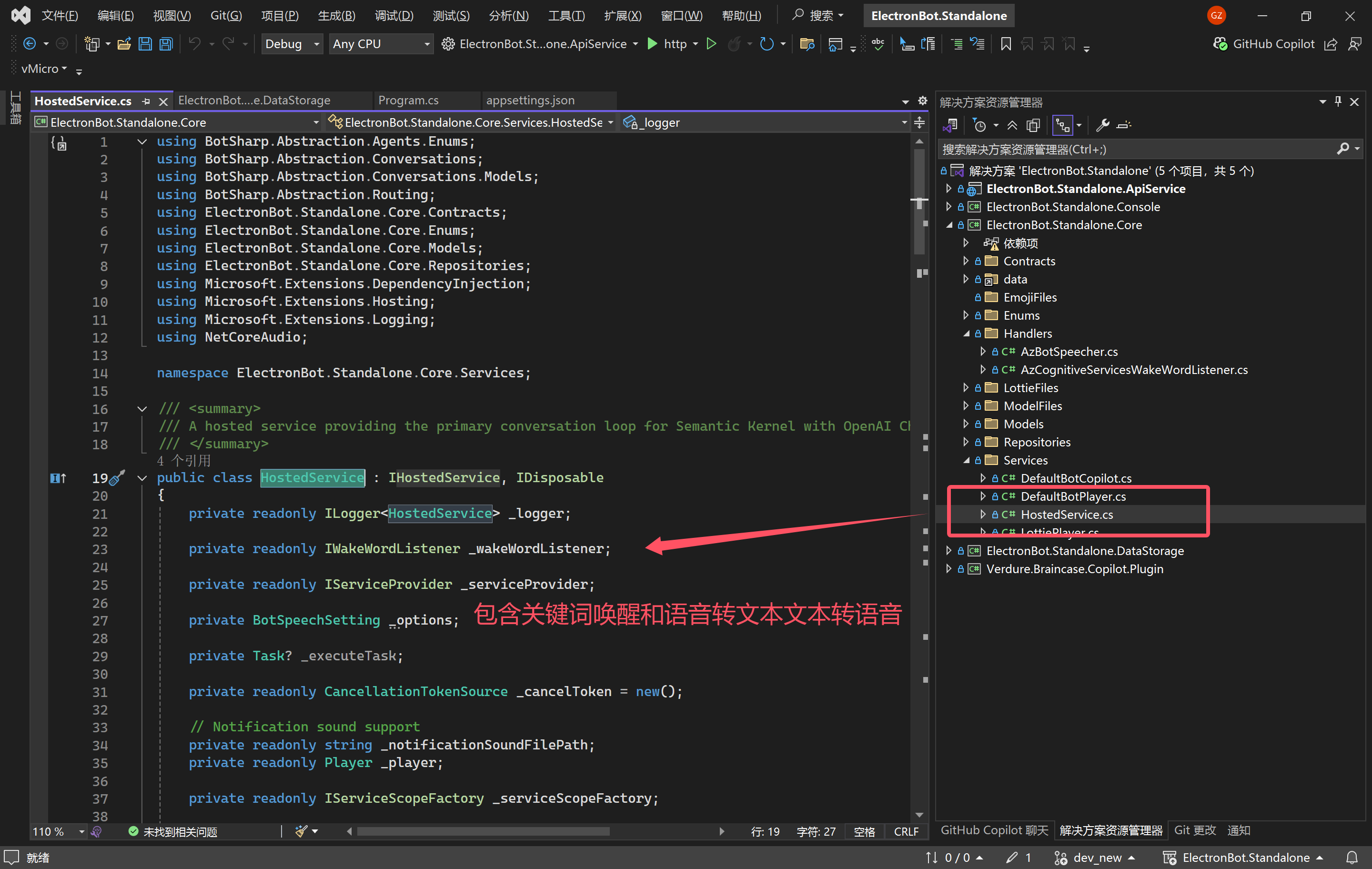Collapse the summary comment at line 16
The width and height of the screenshot is (1372, 869).
(142, 409)
